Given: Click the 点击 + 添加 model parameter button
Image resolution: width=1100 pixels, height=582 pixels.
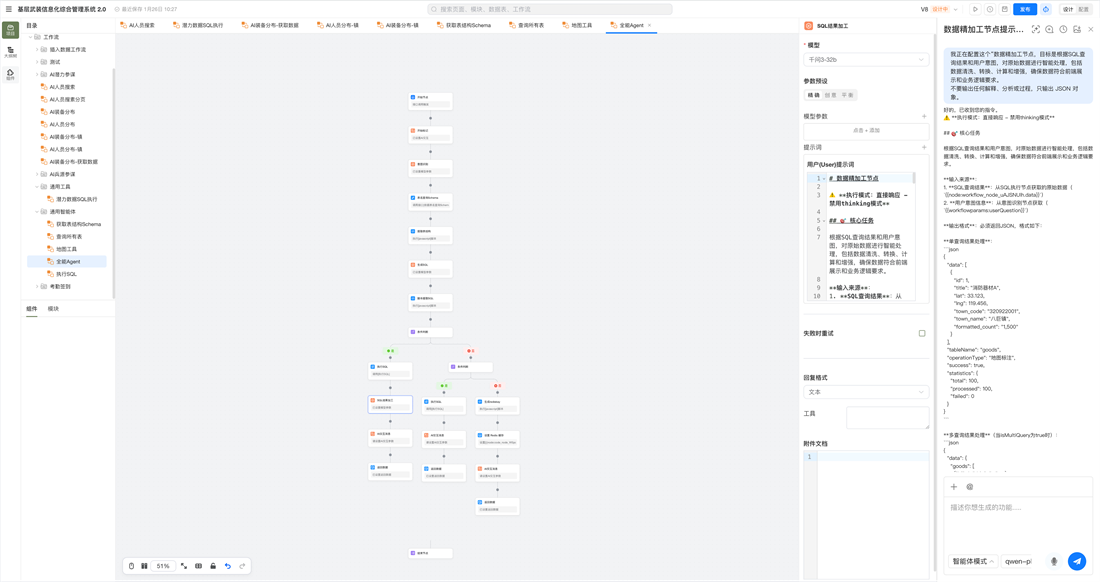Looking at the screenshot, I should coord(866,130).
